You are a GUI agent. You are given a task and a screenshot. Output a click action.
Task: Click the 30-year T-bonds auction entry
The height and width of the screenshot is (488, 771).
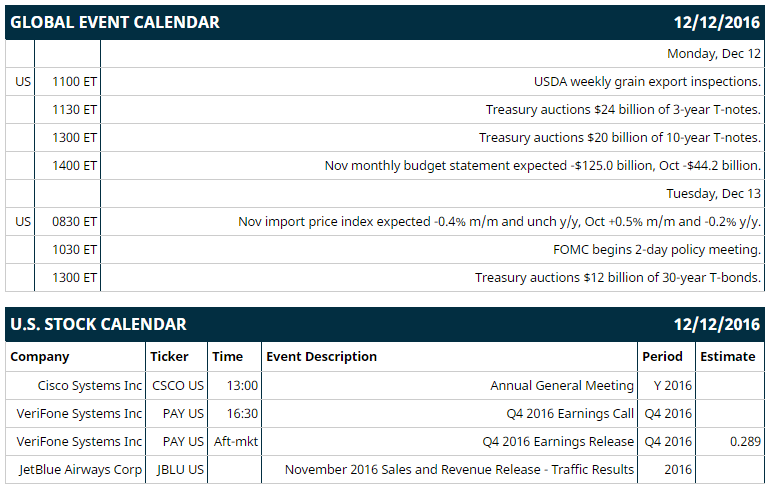point(618,278)
